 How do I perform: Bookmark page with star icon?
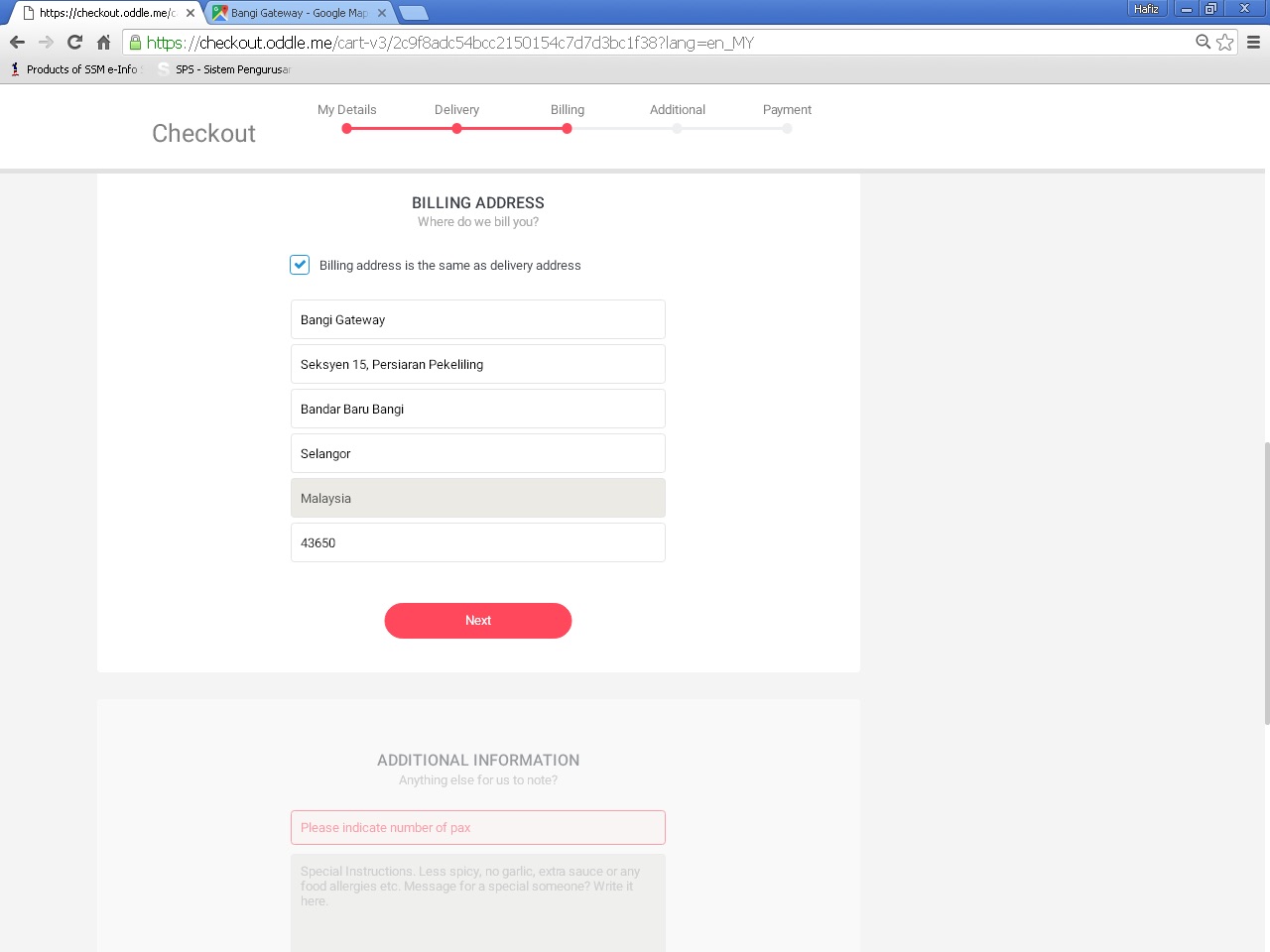point(1225,43)
